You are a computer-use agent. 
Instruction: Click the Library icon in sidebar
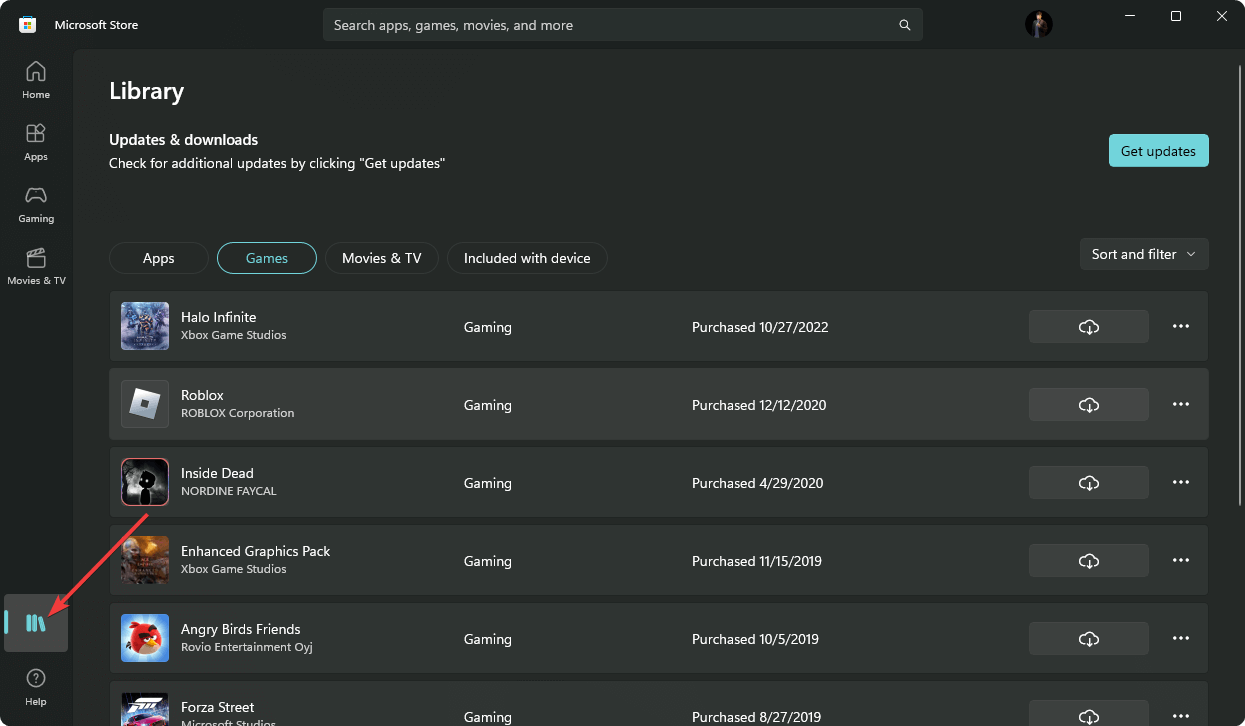tap(36, 623)
